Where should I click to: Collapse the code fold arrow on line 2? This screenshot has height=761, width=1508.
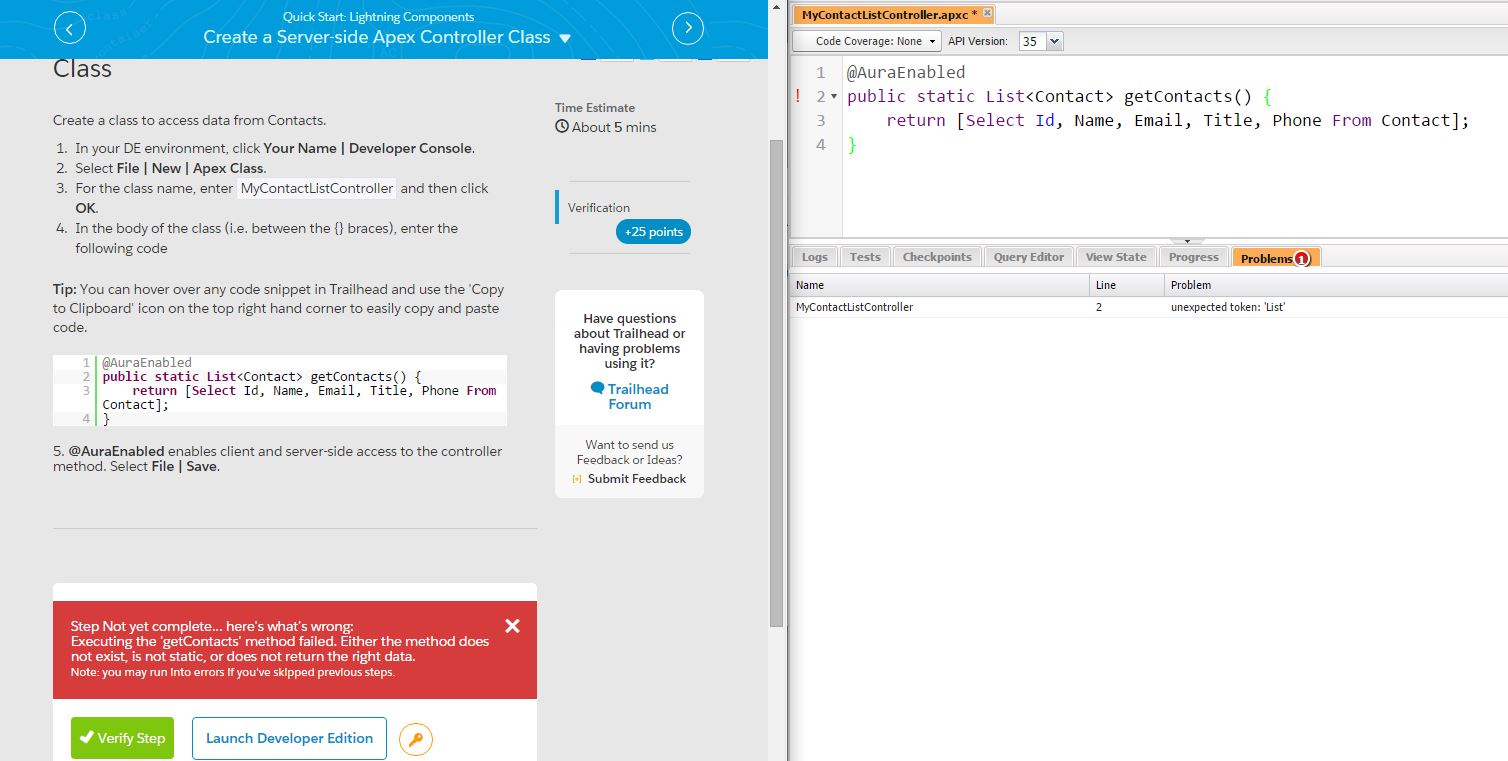(x=834, y=97)
